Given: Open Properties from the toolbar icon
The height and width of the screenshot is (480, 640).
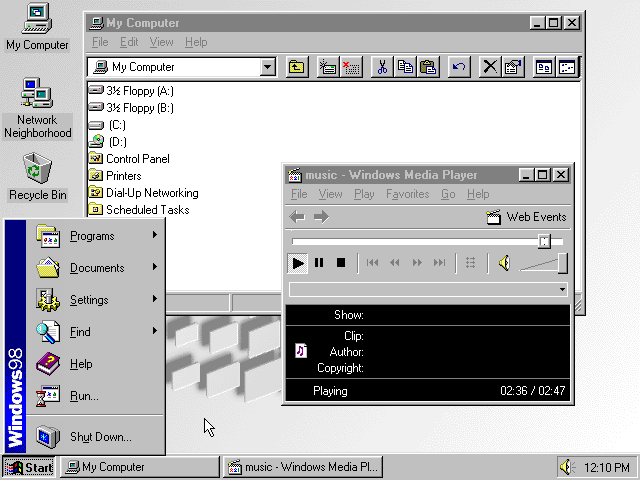Looking at the screenshot, I should [x=513, y=67].
